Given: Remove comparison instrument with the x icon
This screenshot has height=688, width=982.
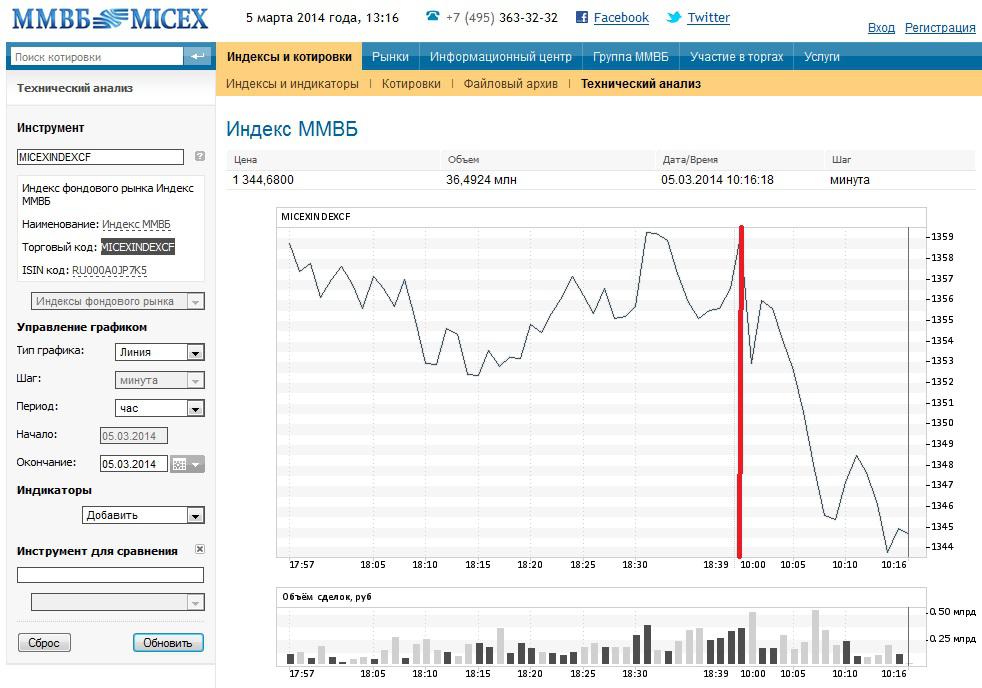Looking at the screenshot, I should pyautogui.click(x=200, y=549).
